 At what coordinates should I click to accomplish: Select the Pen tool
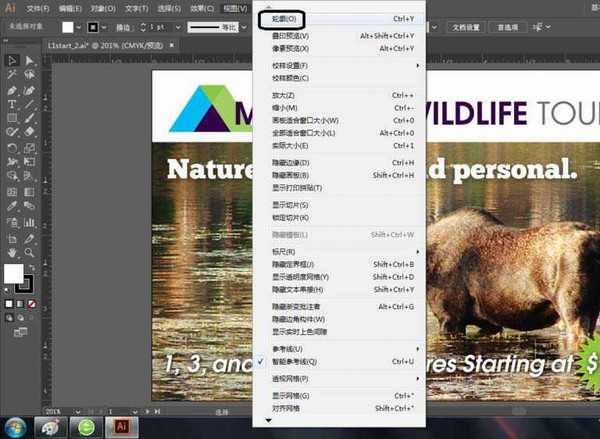(12, 91)
